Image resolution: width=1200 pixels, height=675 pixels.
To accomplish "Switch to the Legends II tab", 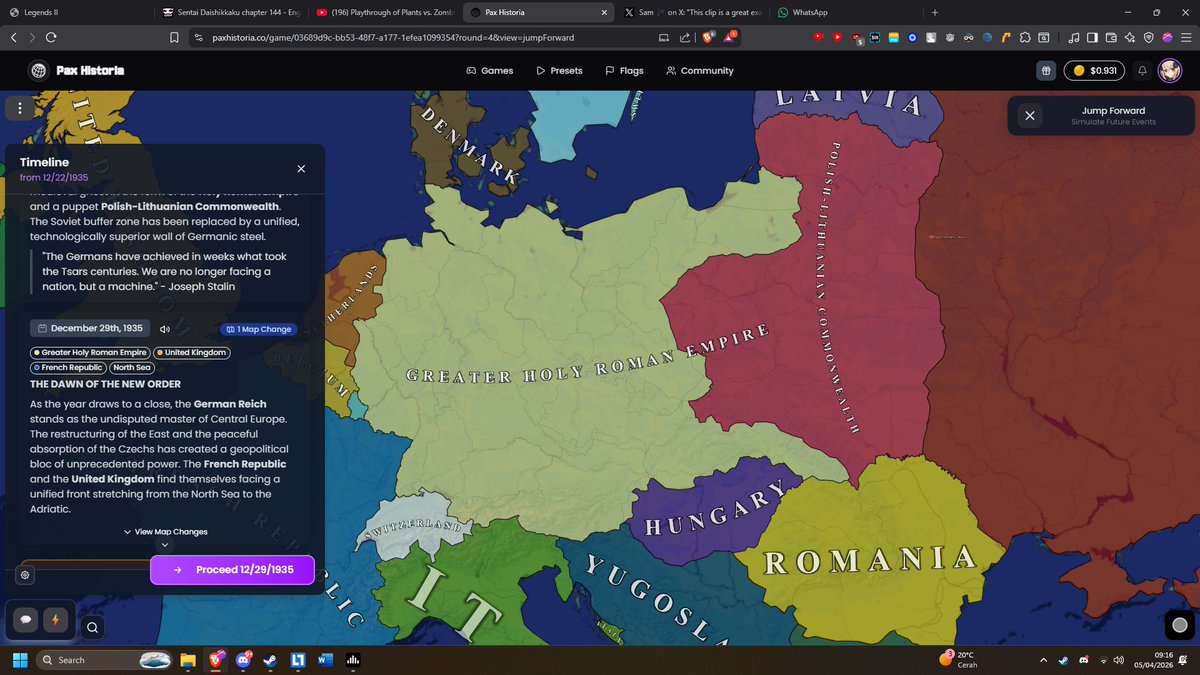I will (80, 12).
